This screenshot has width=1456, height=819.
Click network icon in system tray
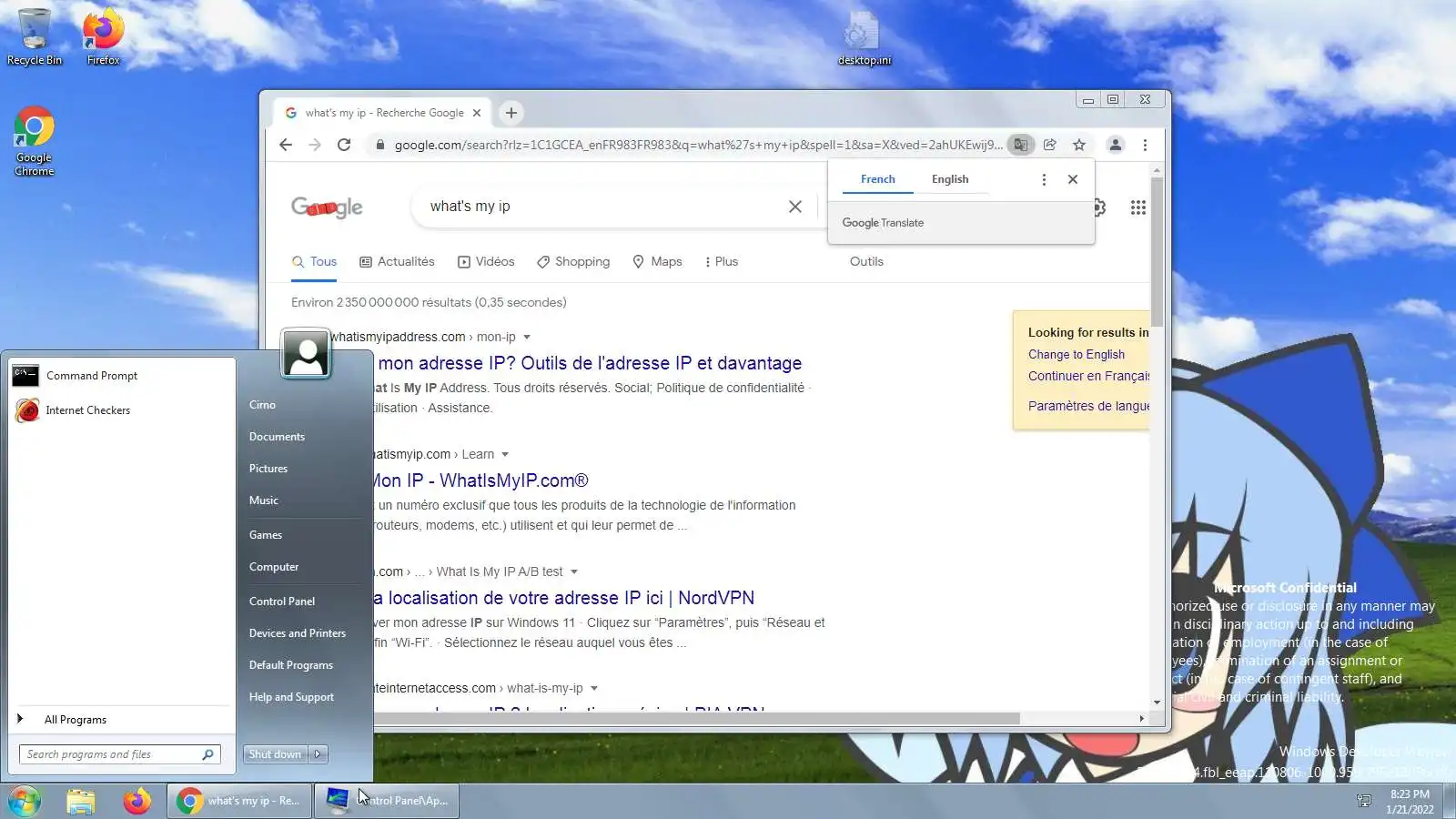[1364, 801]
